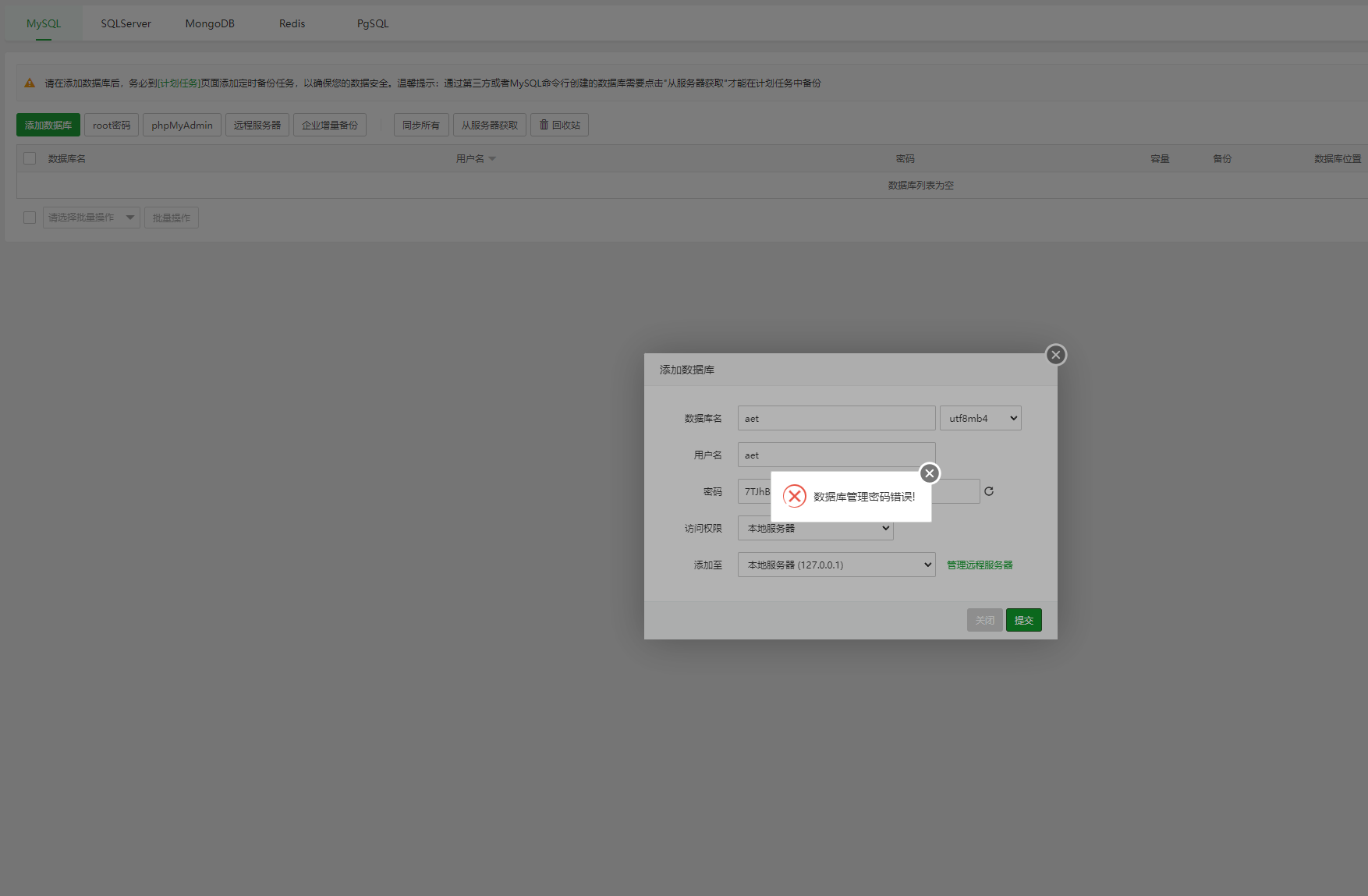Close the 添加数据库 dialog with X
This screenshot has height=896, width=1368.
(1055, 355)
